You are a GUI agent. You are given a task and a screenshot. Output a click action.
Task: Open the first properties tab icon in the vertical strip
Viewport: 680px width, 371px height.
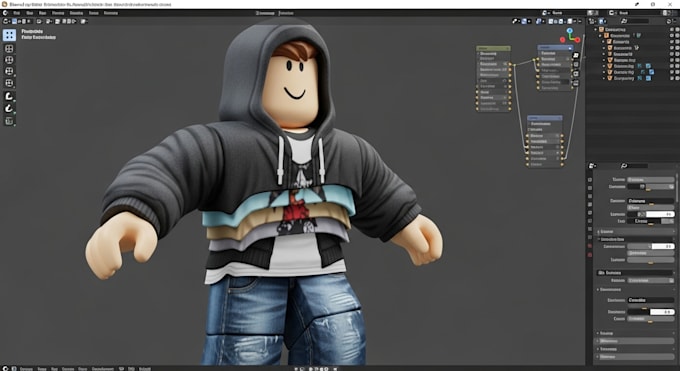590,180
